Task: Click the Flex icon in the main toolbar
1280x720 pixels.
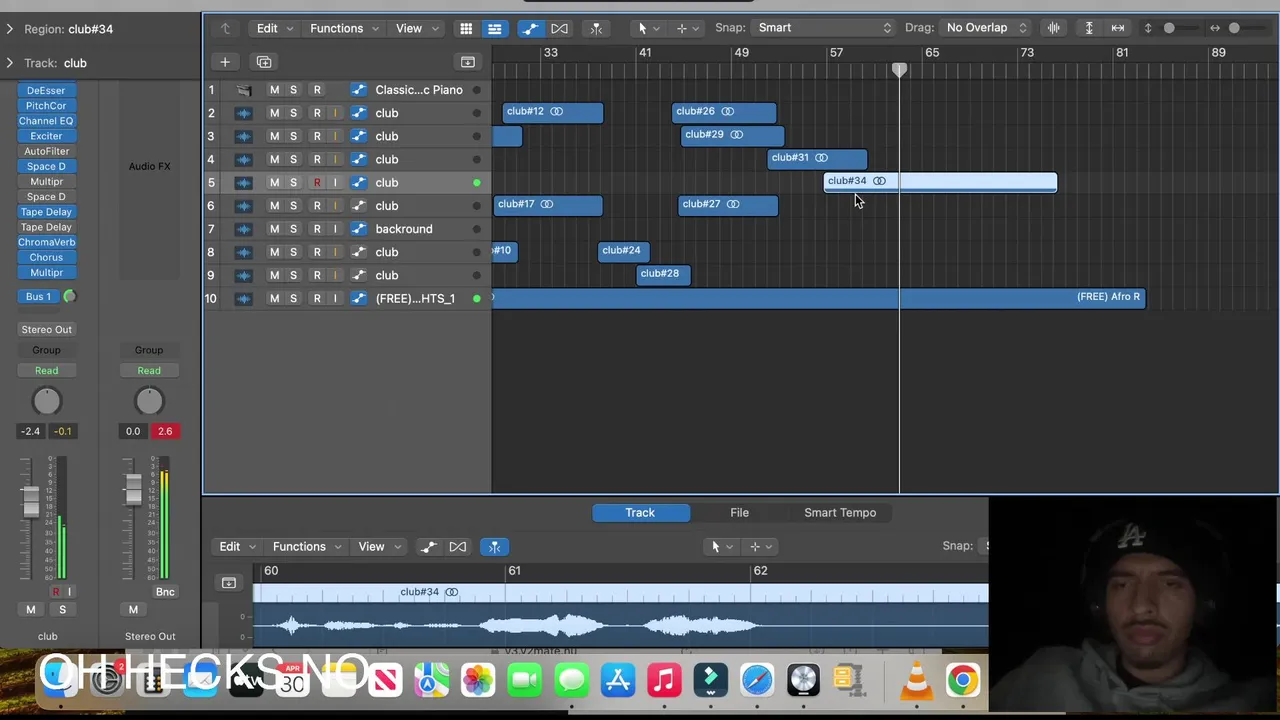Action: click(559, 28)
